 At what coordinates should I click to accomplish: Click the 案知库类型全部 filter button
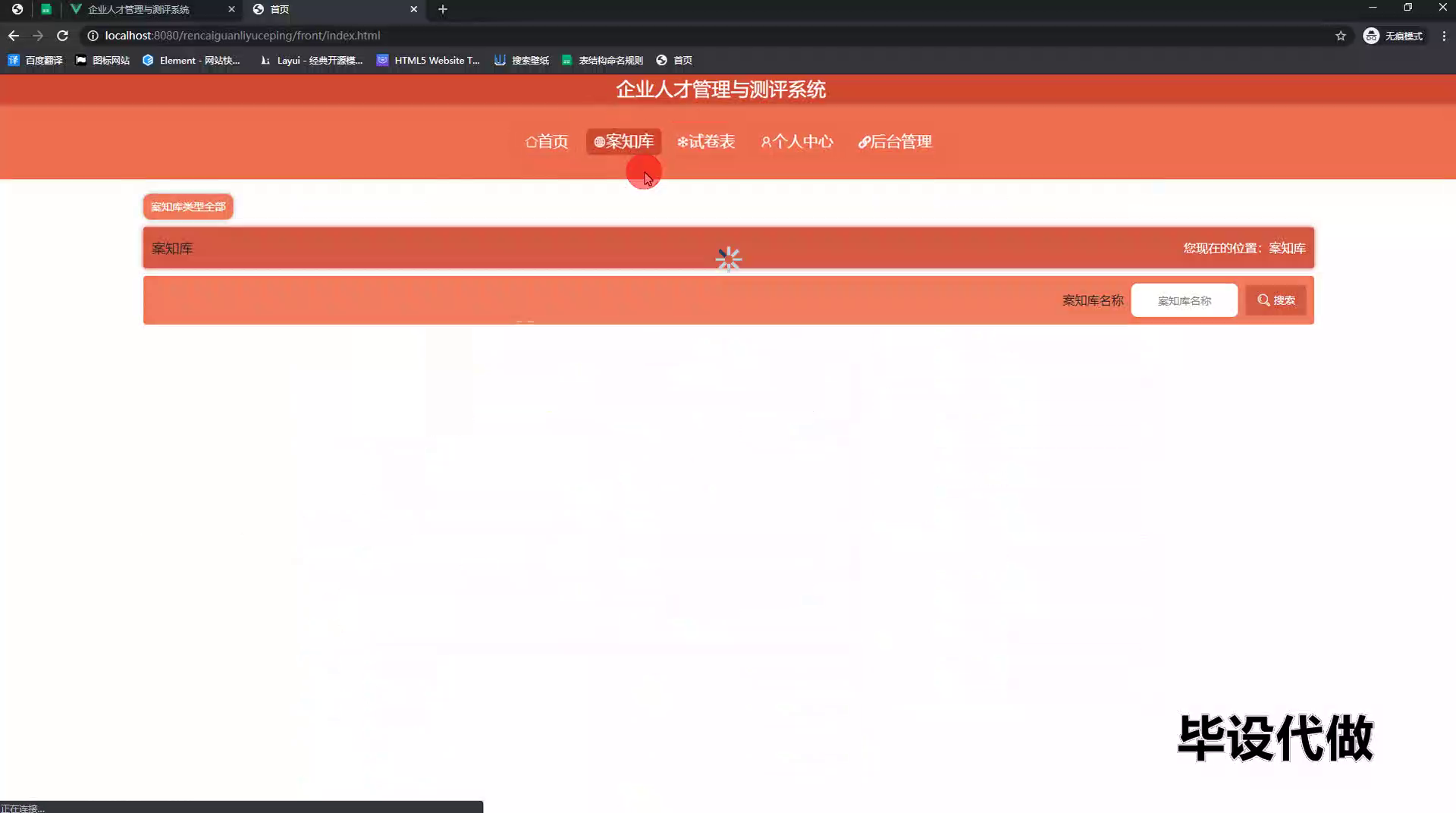(x=188, y=206)
